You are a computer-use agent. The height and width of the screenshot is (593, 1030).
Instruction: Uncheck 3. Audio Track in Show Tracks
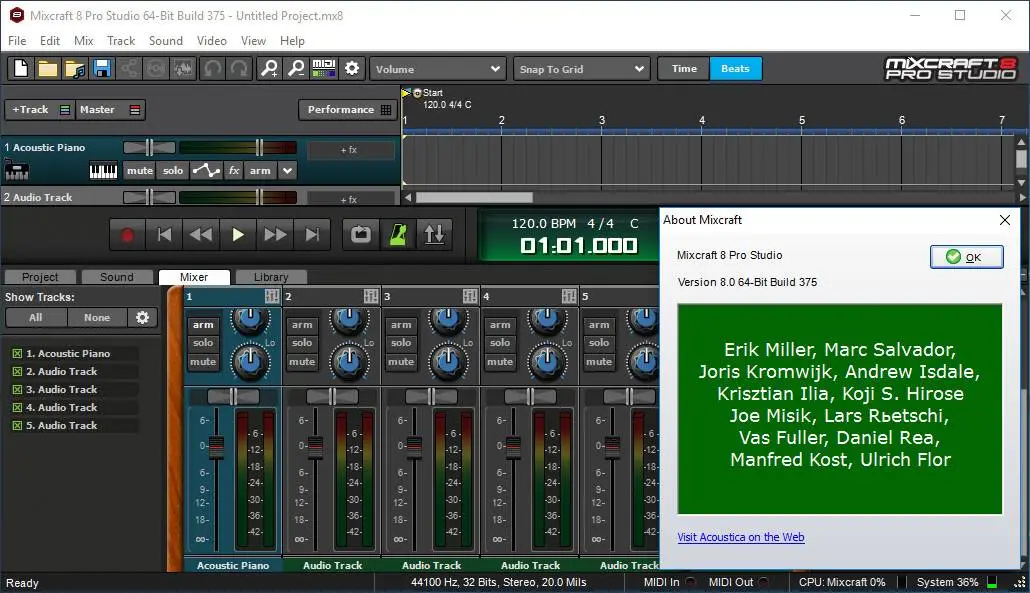17,389
